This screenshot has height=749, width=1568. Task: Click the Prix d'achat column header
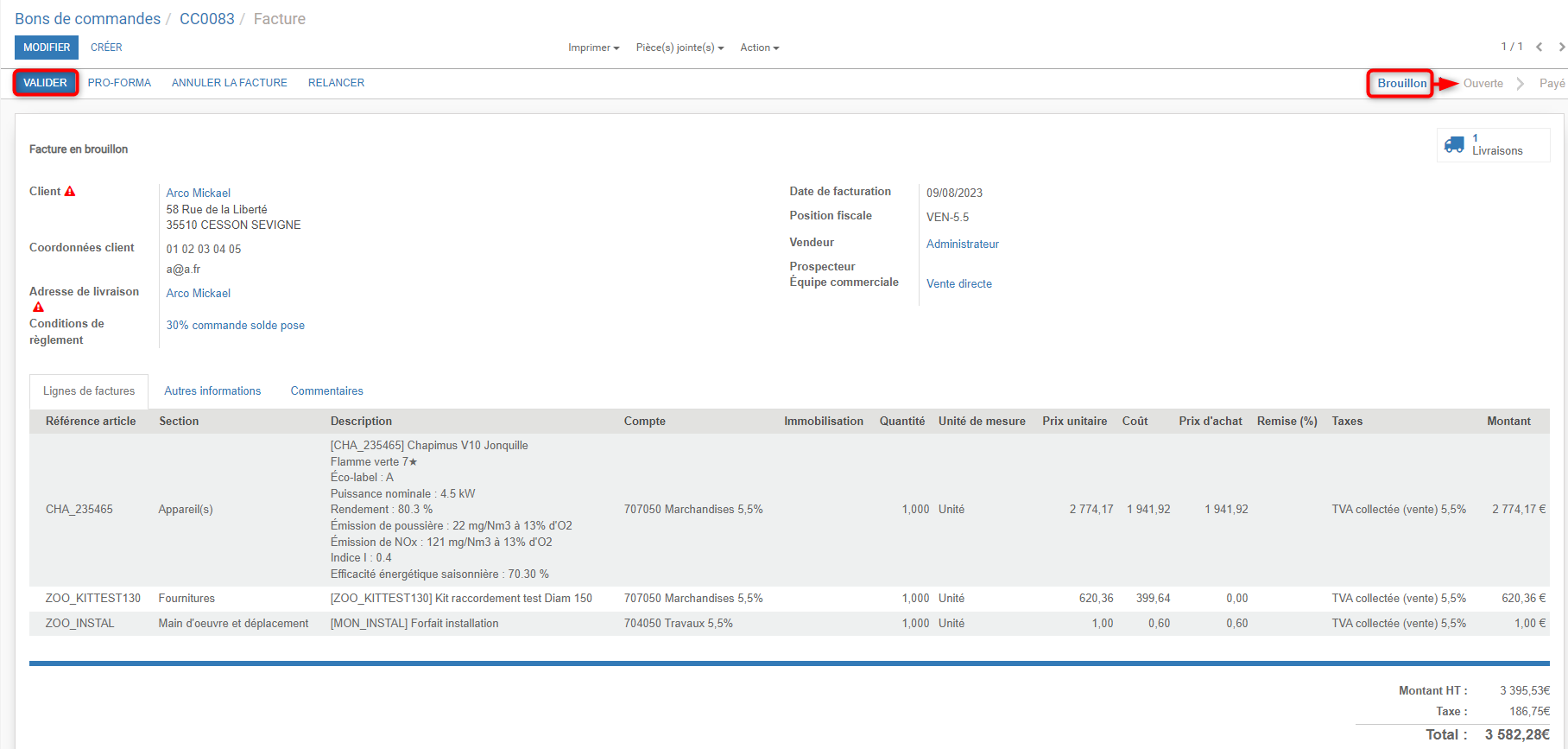pyautogui.click(x=1211, y=422)
